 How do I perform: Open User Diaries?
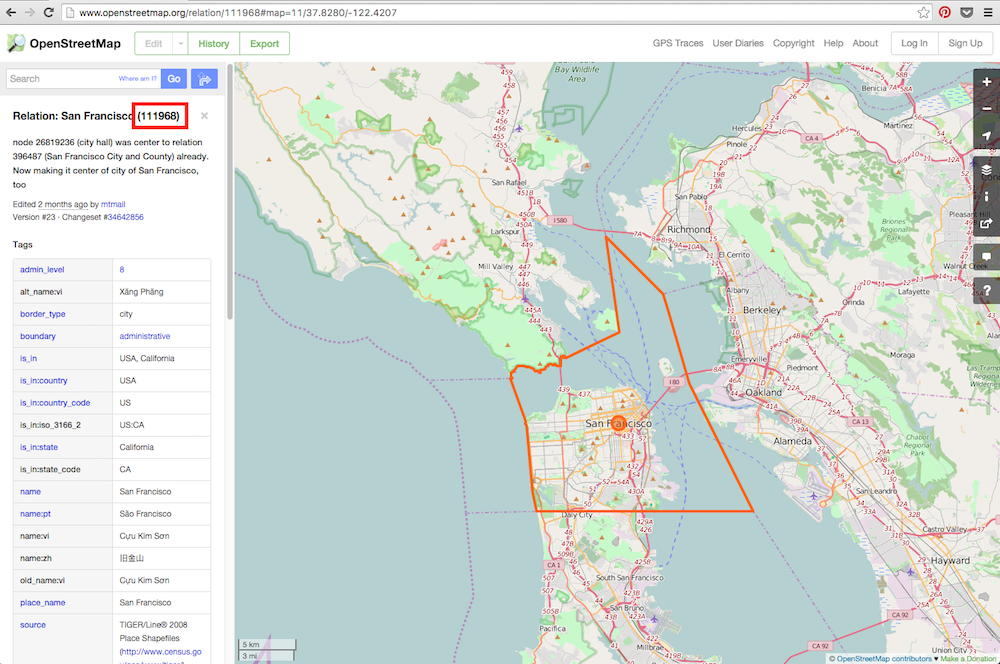738,43
